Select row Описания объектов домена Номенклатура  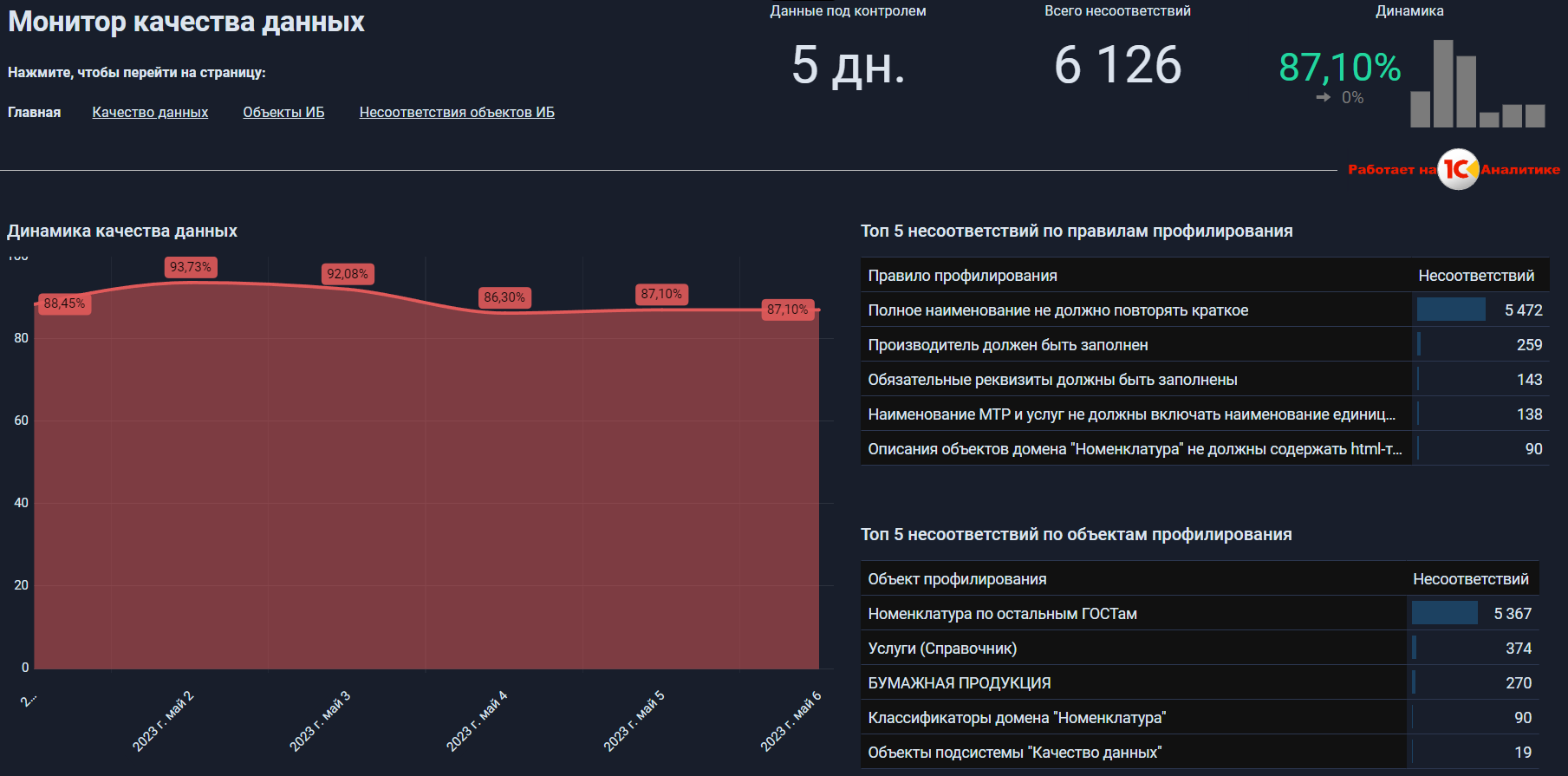[1205, 448]
